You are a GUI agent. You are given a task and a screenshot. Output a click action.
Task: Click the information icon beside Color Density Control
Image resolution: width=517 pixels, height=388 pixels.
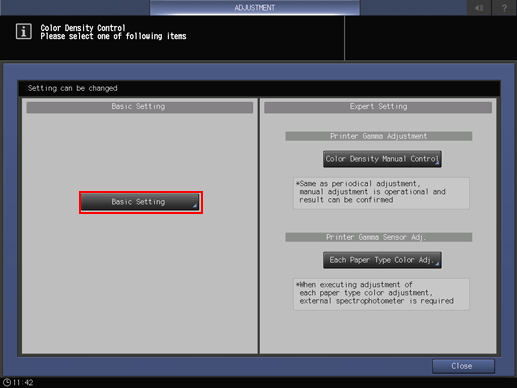pos(24,32)
